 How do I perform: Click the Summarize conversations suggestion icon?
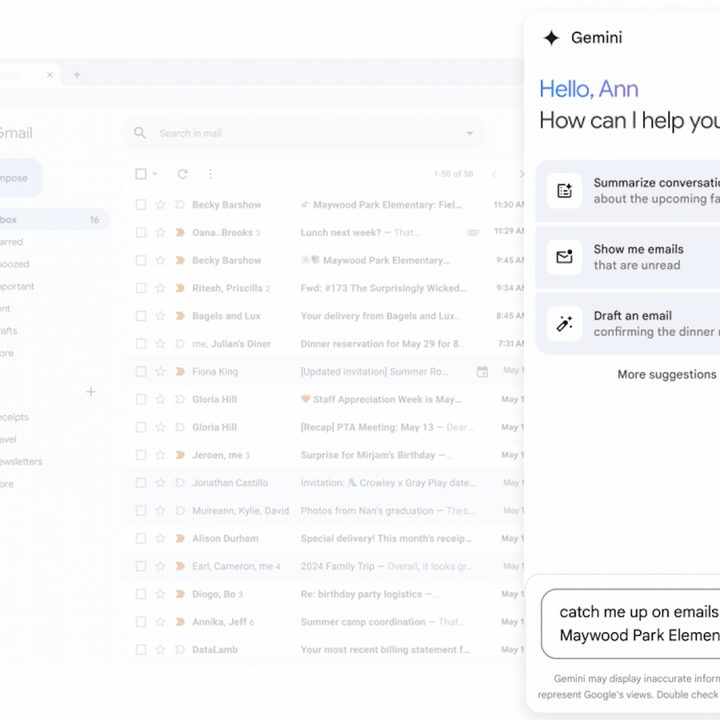click(x=564, y=191)
